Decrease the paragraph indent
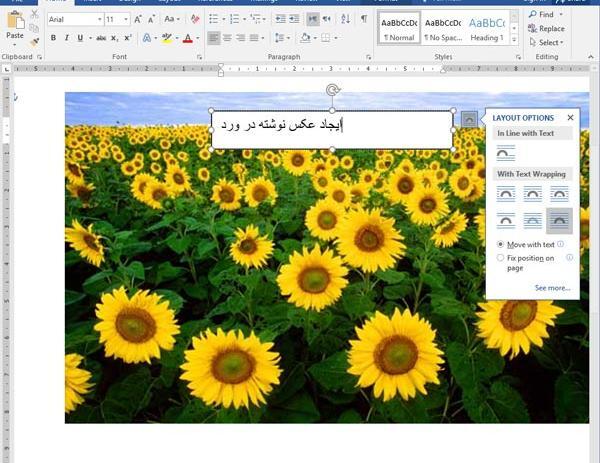 (x=280, y=19)
